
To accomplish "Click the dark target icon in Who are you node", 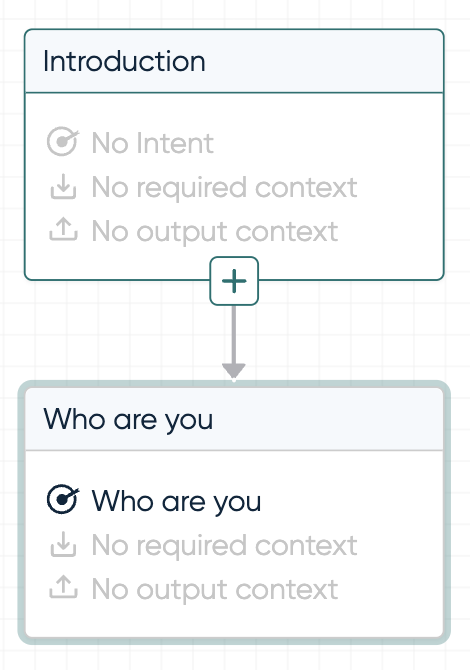I will click(x=63, y=499).
